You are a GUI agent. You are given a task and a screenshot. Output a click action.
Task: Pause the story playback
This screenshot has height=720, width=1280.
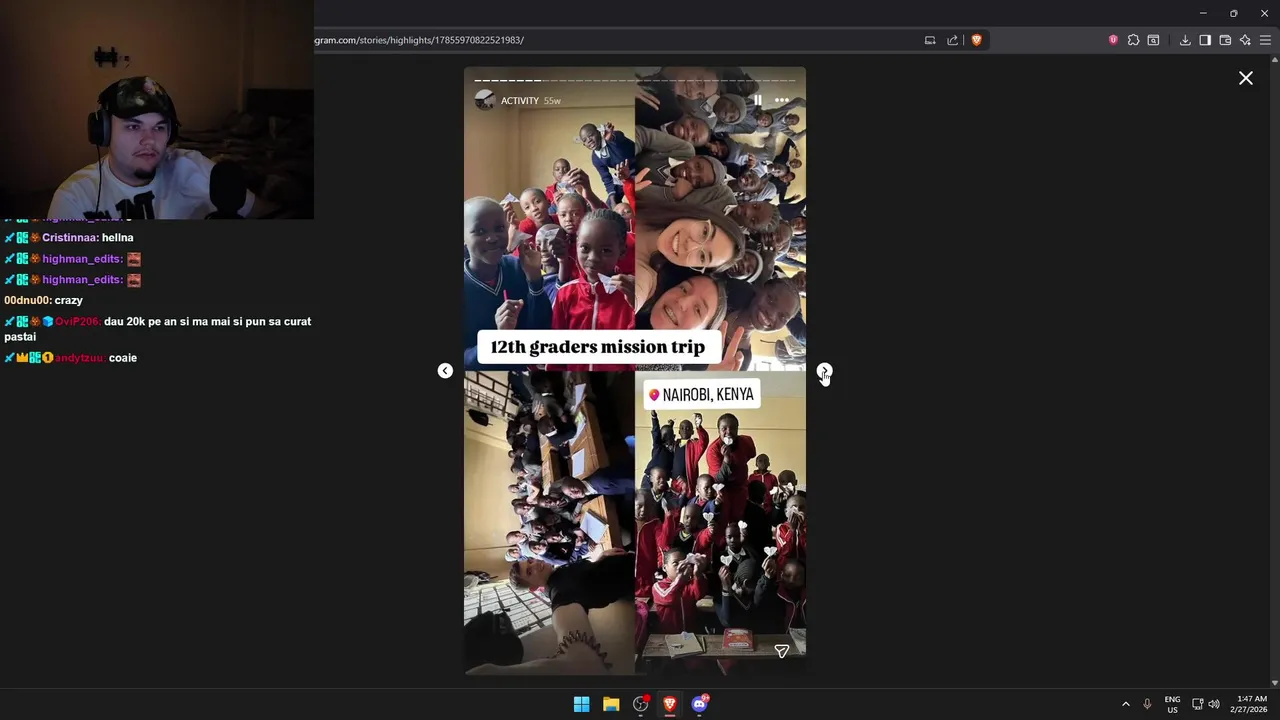757,100
